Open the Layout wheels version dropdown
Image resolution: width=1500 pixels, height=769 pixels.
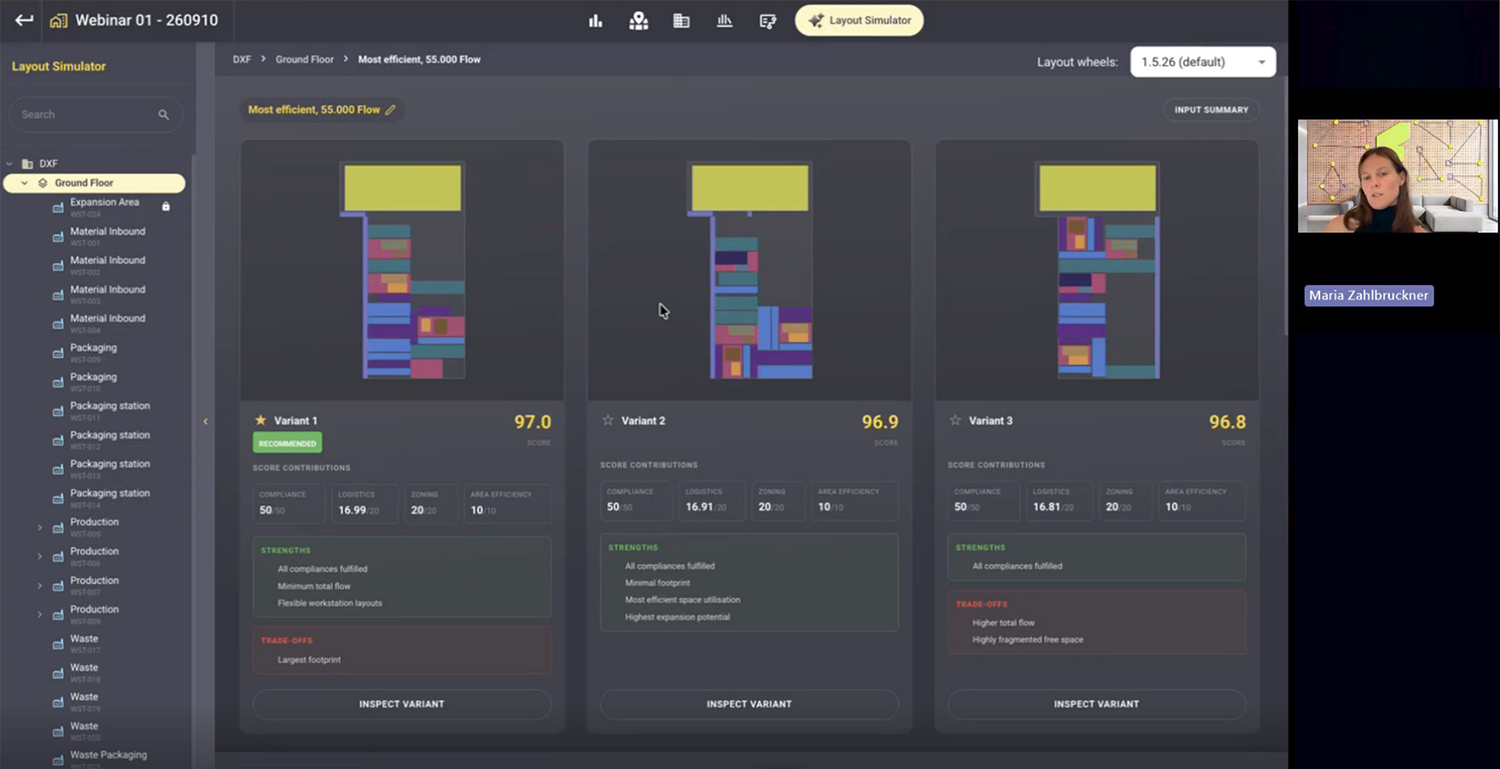click(1203, 62)
